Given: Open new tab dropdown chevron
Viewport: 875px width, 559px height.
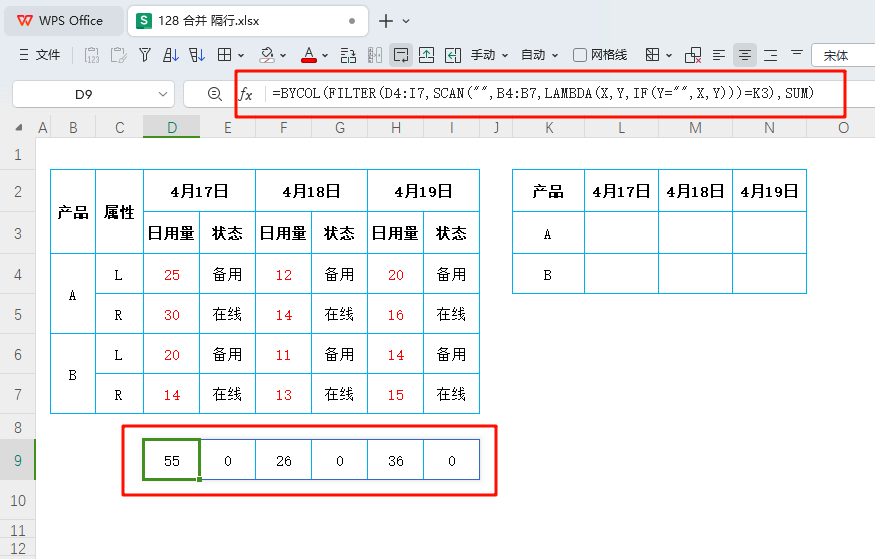Looking at the screenshot, I should click(406, 21).
